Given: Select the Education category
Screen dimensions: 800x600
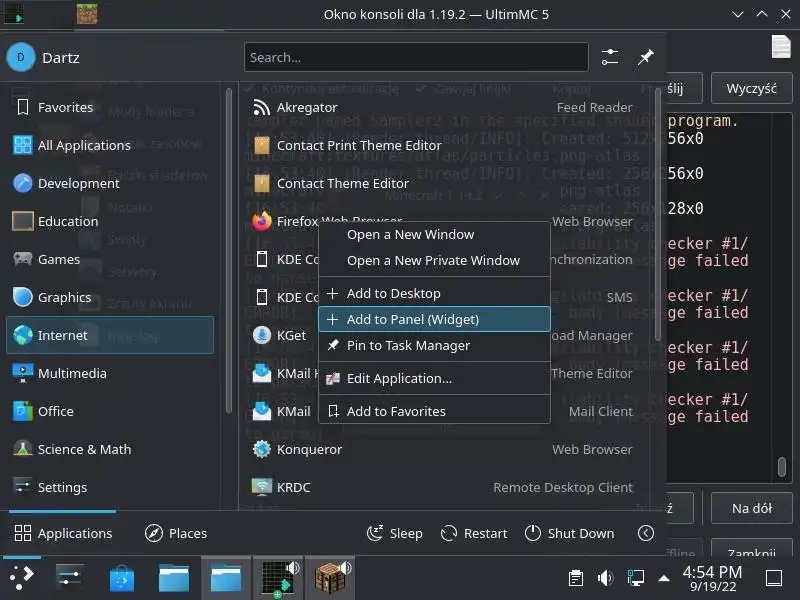Looking at the screenshot, I should tap(110, 221).
